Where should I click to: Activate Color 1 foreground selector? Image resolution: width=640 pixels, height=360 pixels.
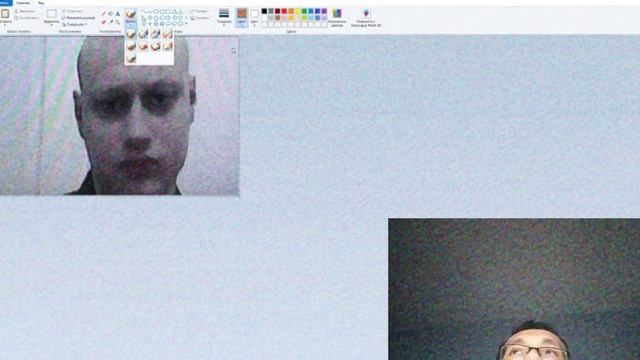pos(242,18)
